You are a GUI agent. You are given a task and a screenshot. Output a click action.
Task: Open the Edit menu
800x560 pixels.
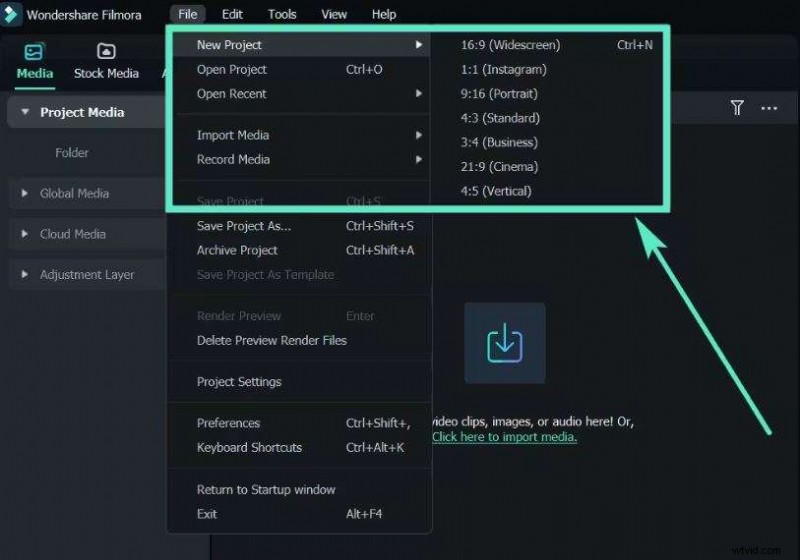tap(232, 14)
